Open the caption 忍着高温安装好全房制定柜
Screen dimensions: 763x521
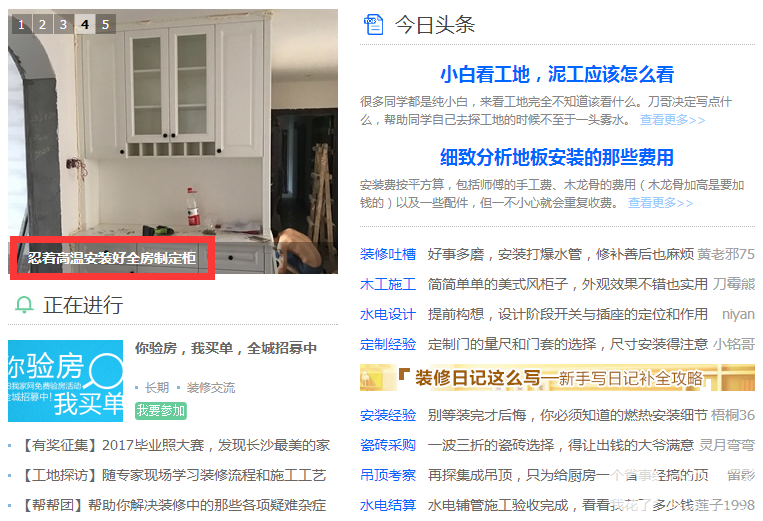[112, 258]
